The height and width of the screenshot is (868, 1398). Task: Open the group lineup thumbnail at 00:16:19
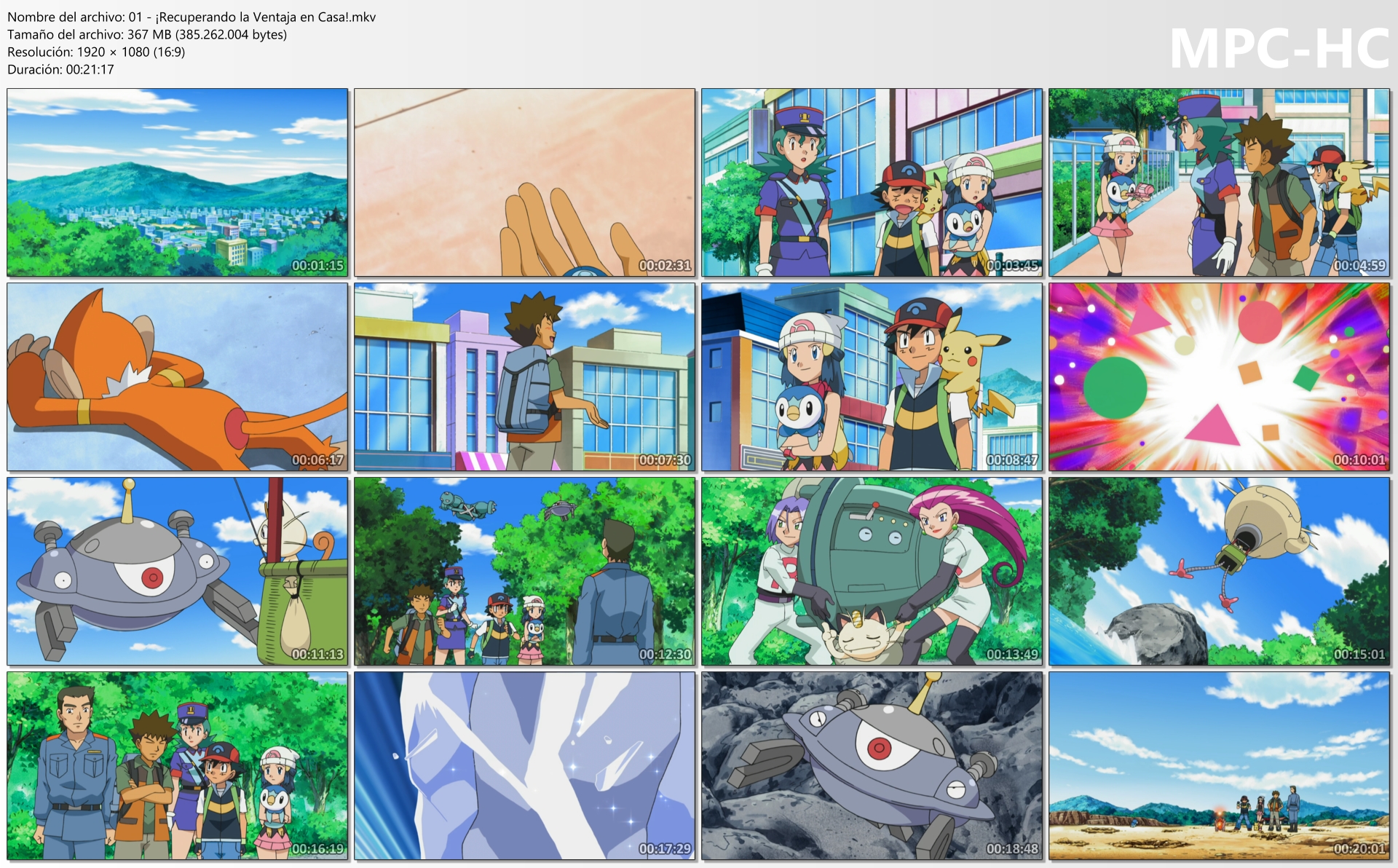[178, 765]
